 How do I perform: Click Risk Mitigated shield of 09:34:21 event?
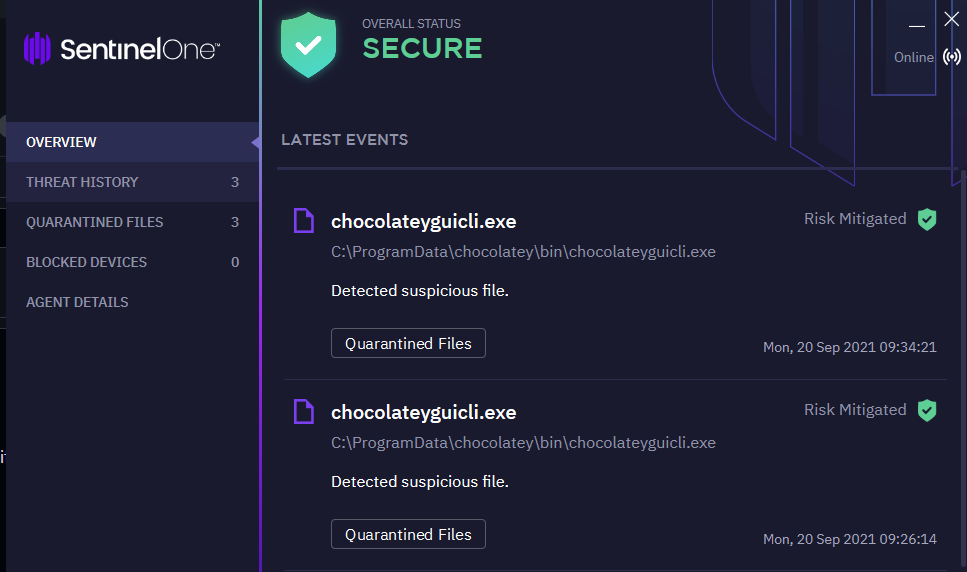pos(927,219)
